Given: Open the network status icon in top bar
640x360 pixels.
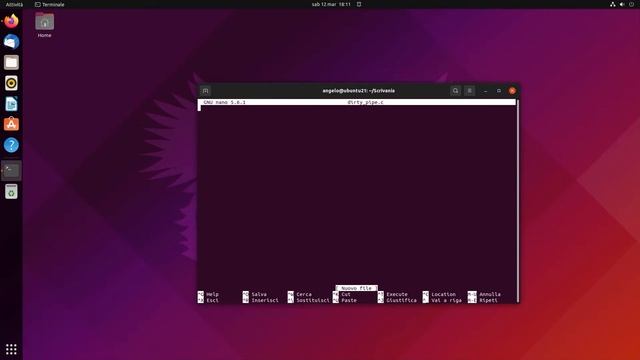Looking at the screenshot, I should [x=613, y=4].
